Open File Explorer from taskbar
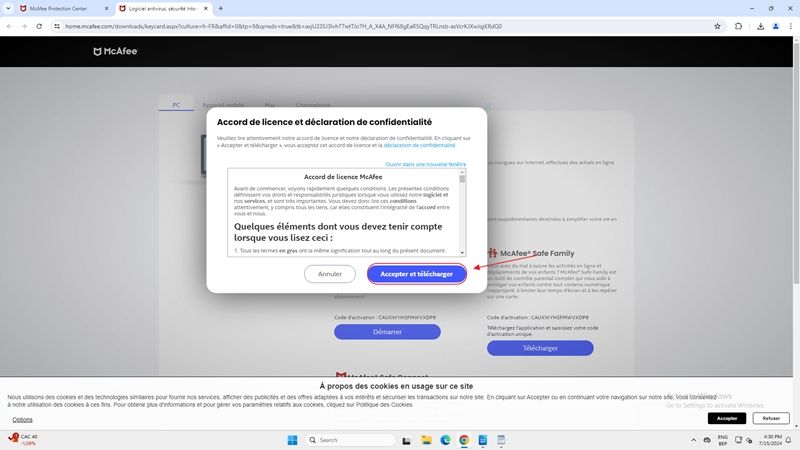This screenshot has width=800, height=450. [427, 440]
